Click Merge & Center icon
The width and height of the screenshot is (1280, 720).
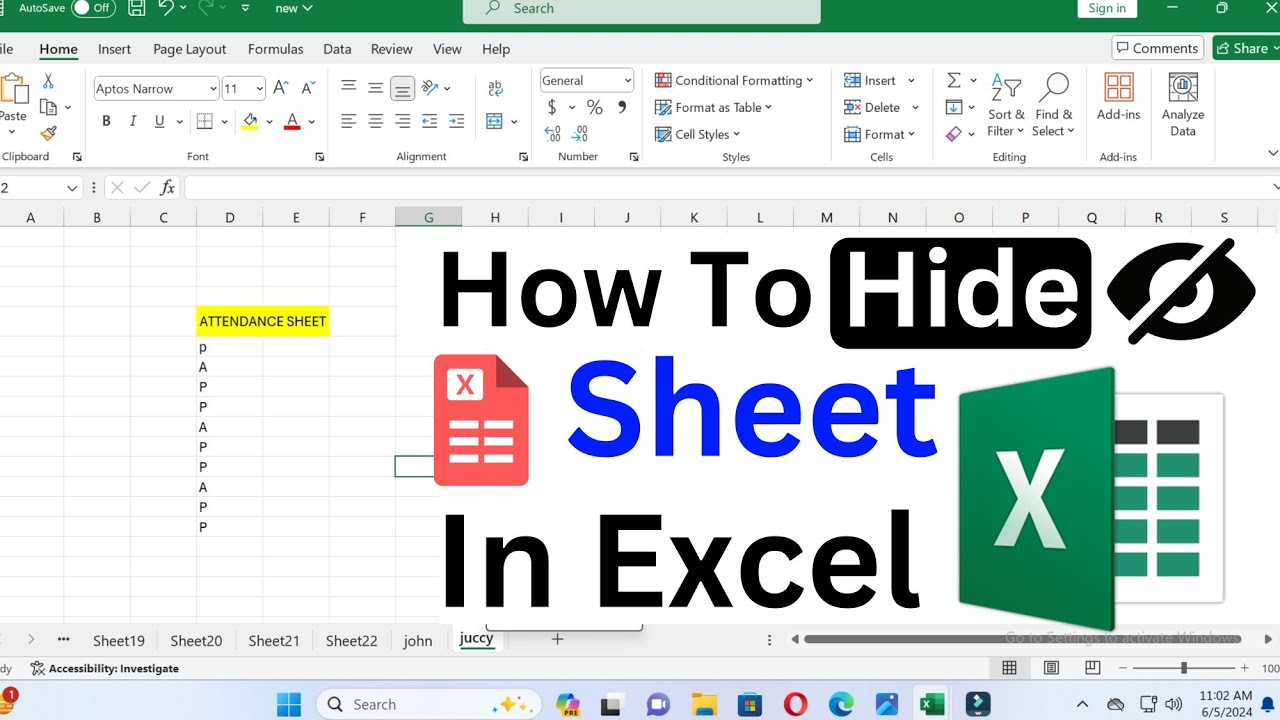pyautogui.click(x=494, y=121)
